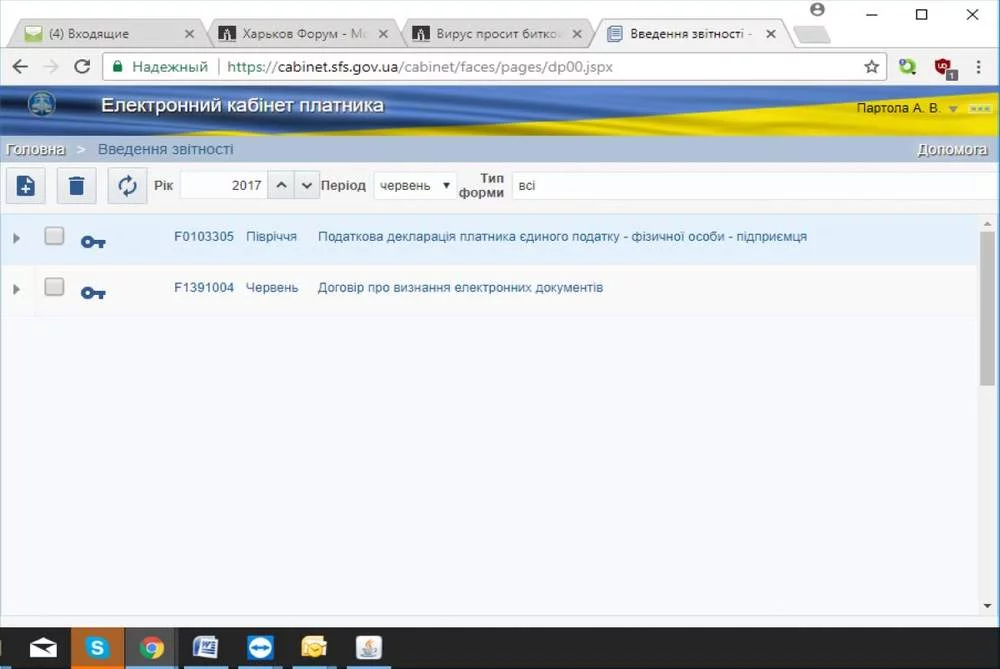Close the Введення звітності tab
The height and width of the screenshot is (669, 1000).
(x=771, y=34)
